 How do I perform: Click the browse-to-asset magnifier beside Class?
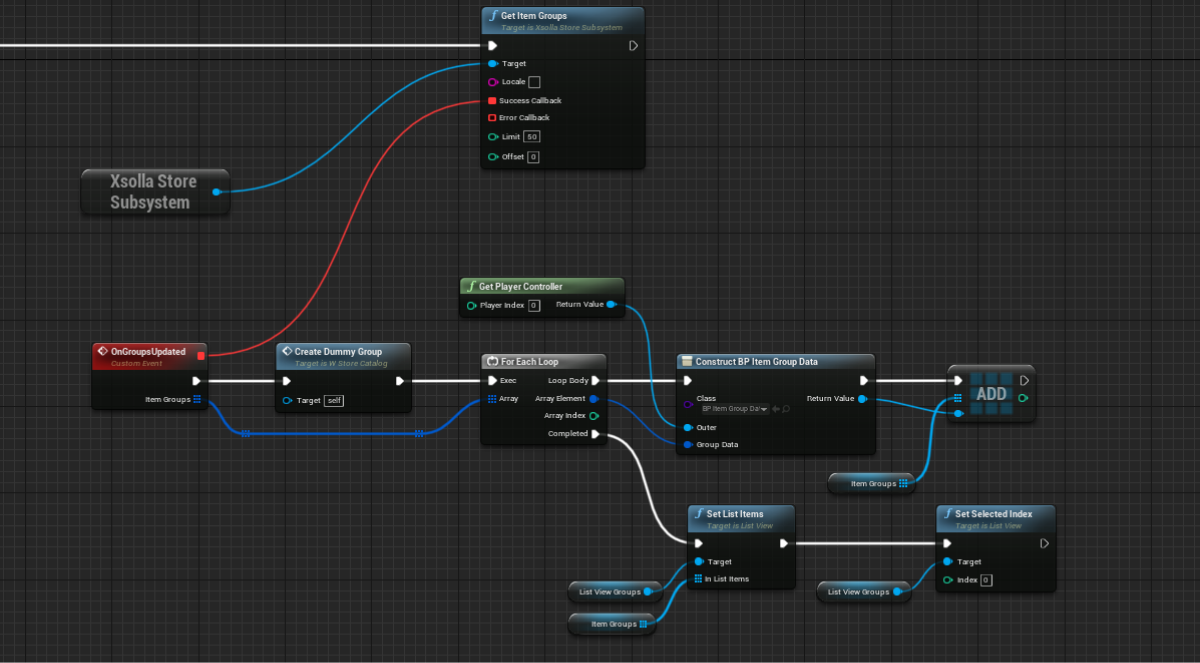click(x=787, y=409)
